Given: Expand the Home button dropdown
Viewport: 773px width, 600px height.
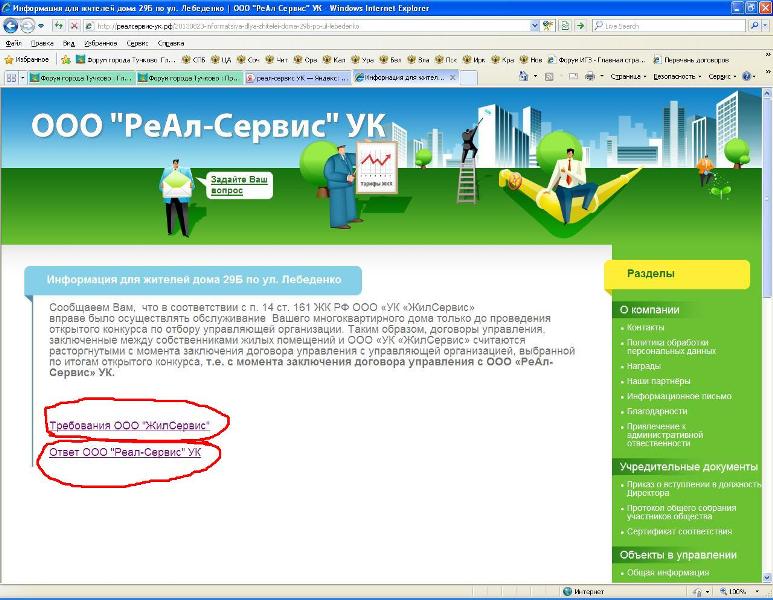Looking at the screenshot, I should tap(535, 76).
